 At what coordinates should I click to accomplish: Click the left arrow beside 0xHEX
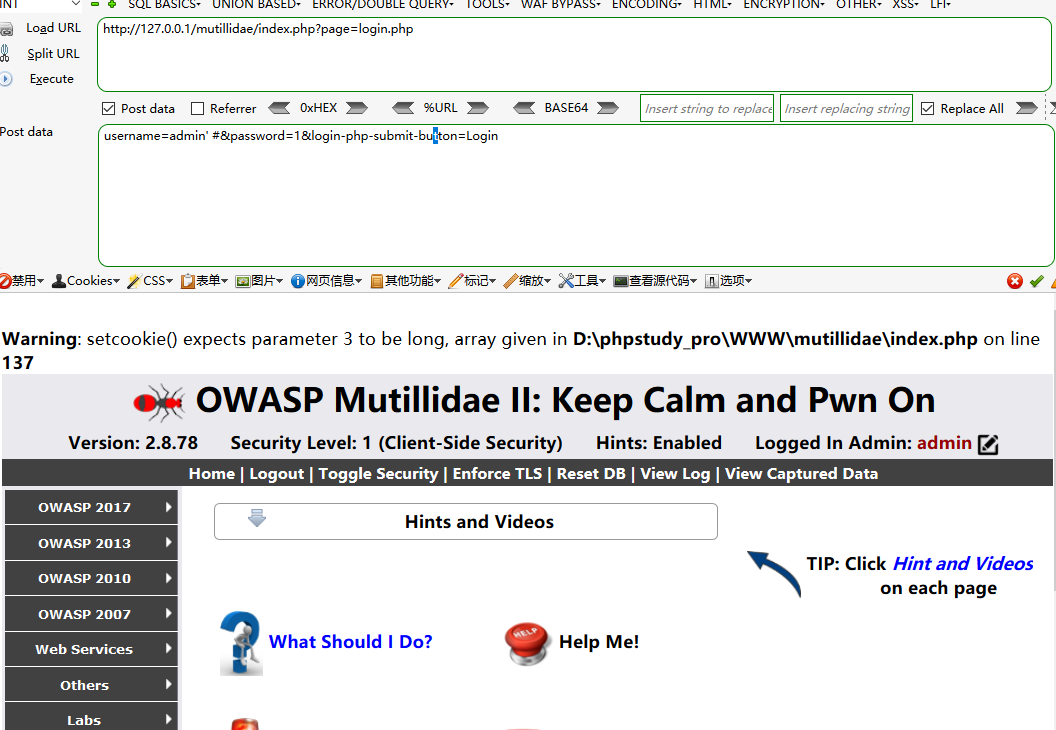tap(279, 108)
